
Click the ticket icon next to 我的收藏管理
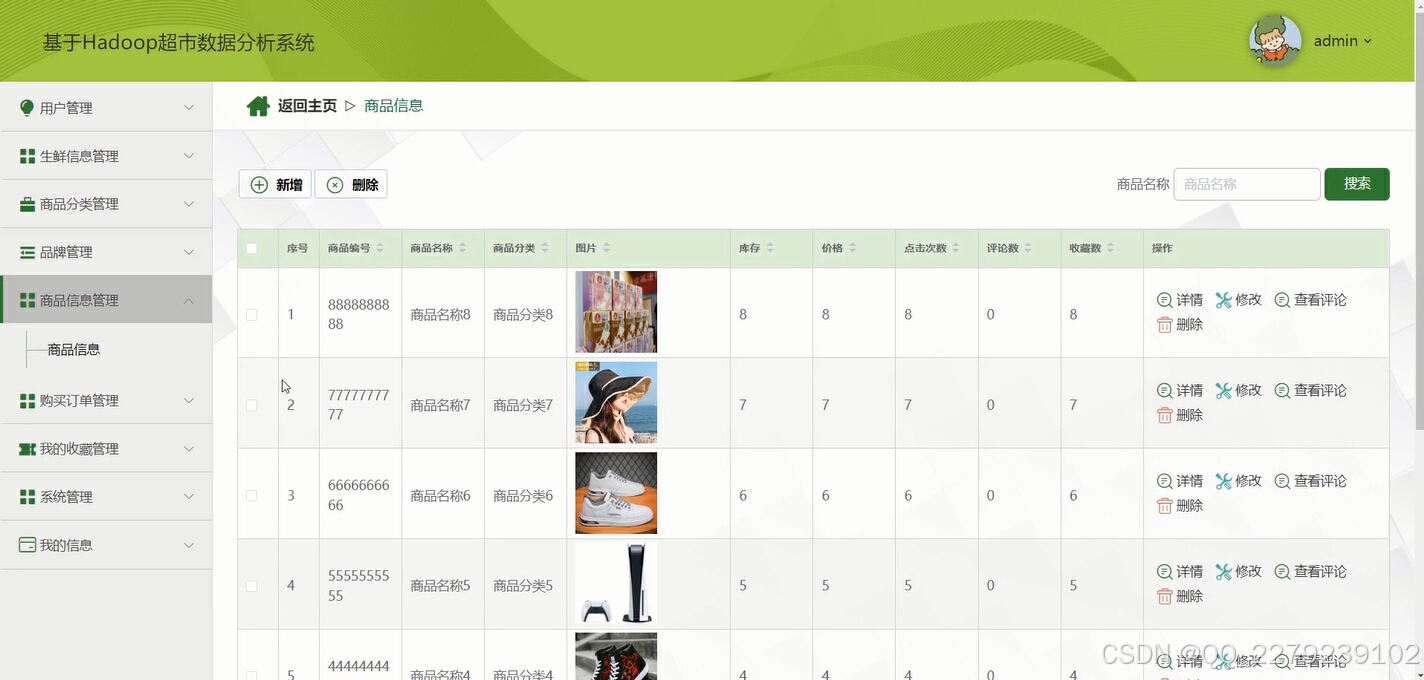point(27,449)
